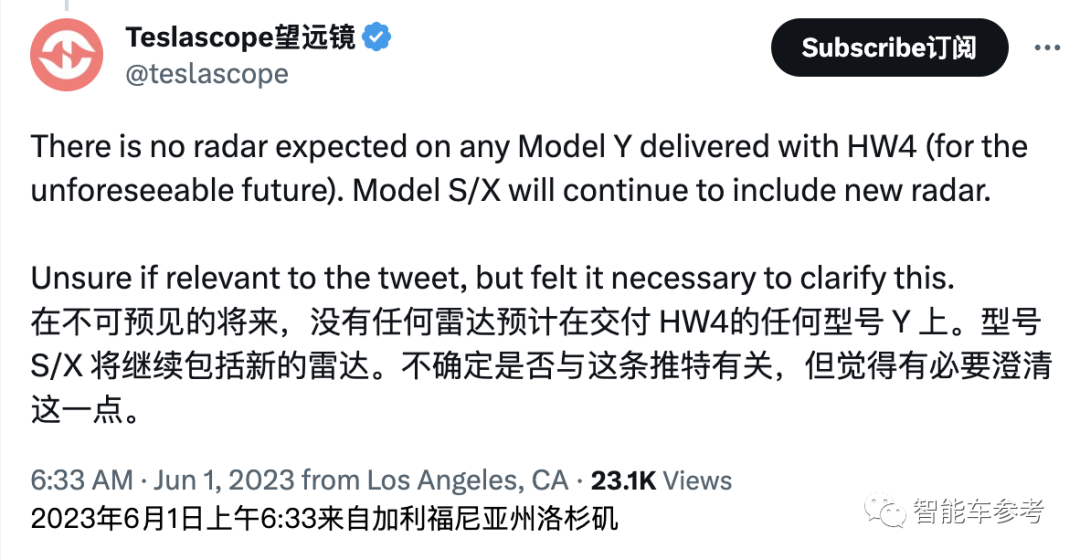Viewport: 1080px width, 559px height.
Task: Click the @teslascope handle
Action: point(207,74)
